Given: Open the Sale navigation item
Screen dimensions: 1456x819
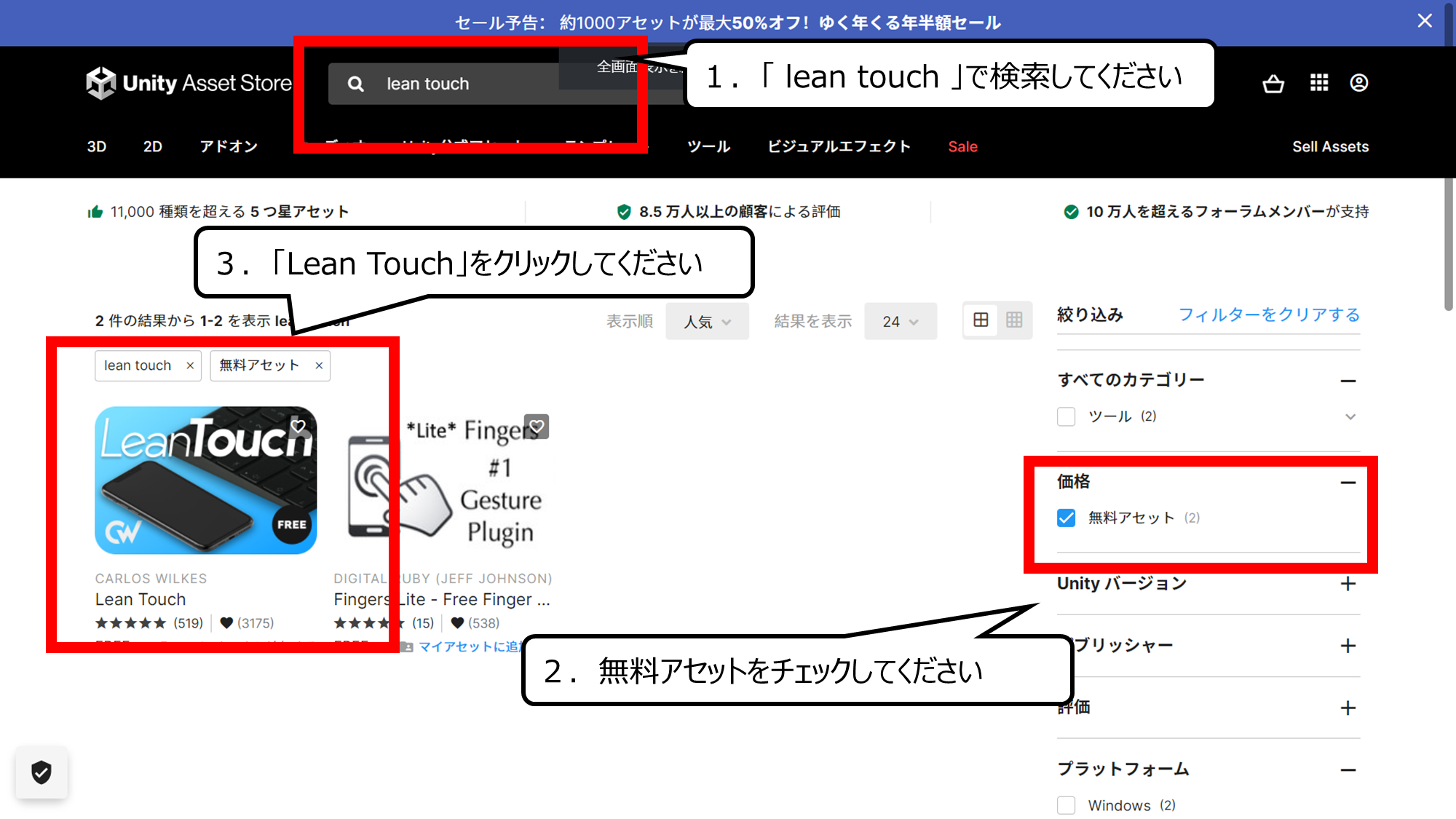Looking at the screenshot, I should click(x=962, y=146).
